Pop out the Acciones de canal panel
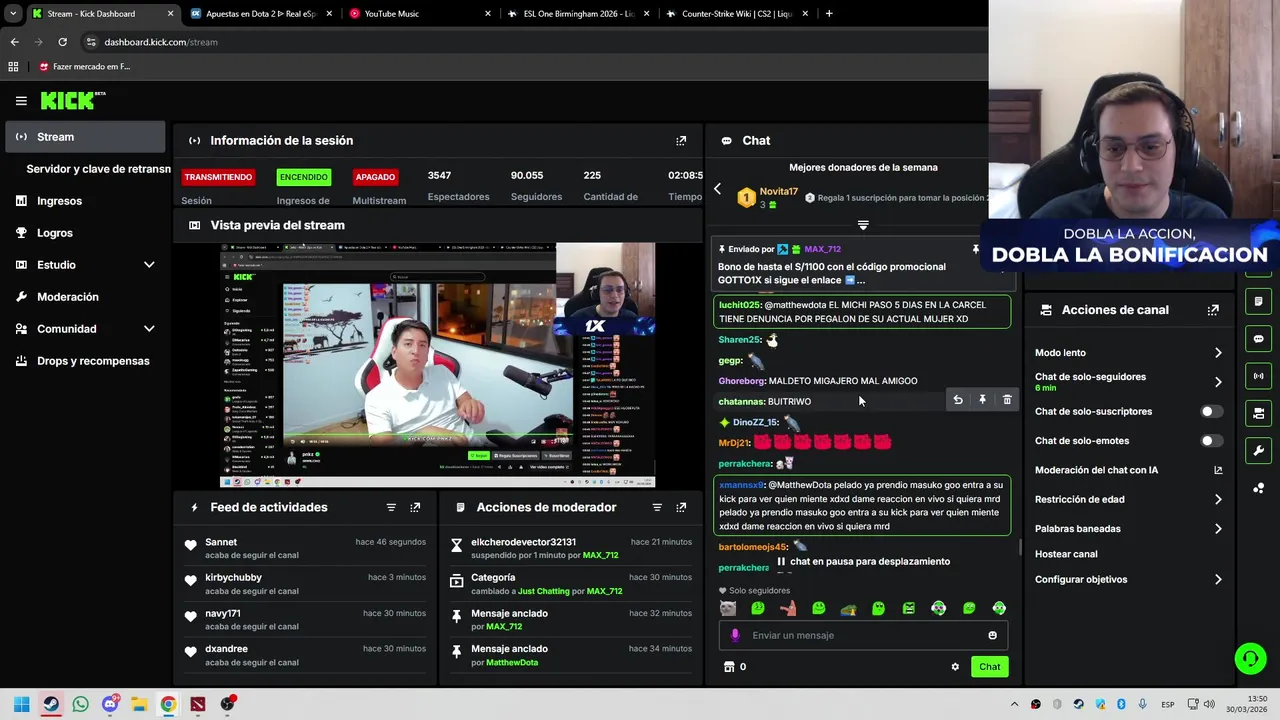The image size is (1280, 720). [x=1213, y=310]
